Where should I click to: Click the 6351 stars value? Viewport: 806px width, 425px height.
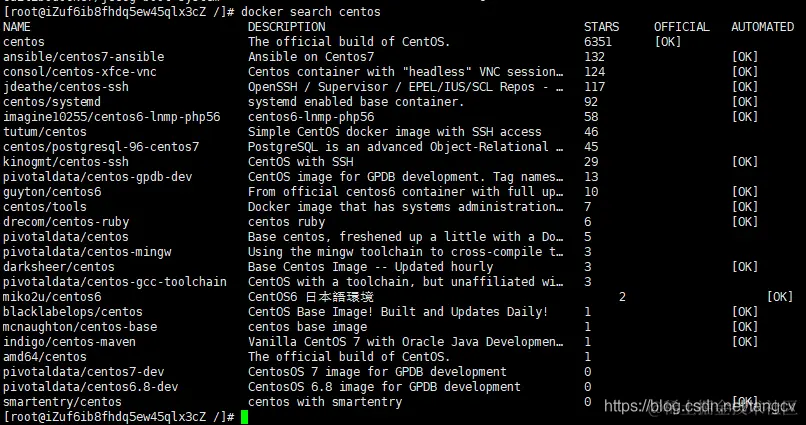(598, 42)
